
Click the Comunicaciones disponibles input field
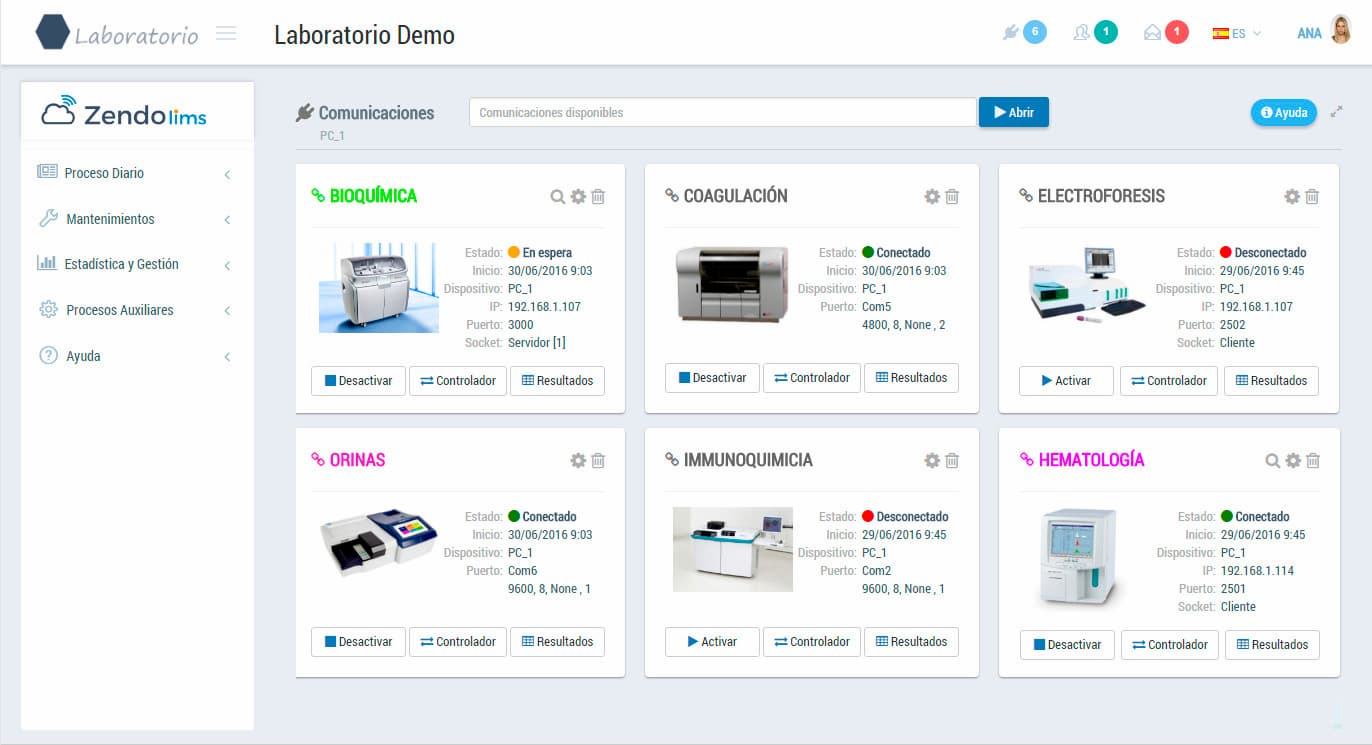click(722, 113)
